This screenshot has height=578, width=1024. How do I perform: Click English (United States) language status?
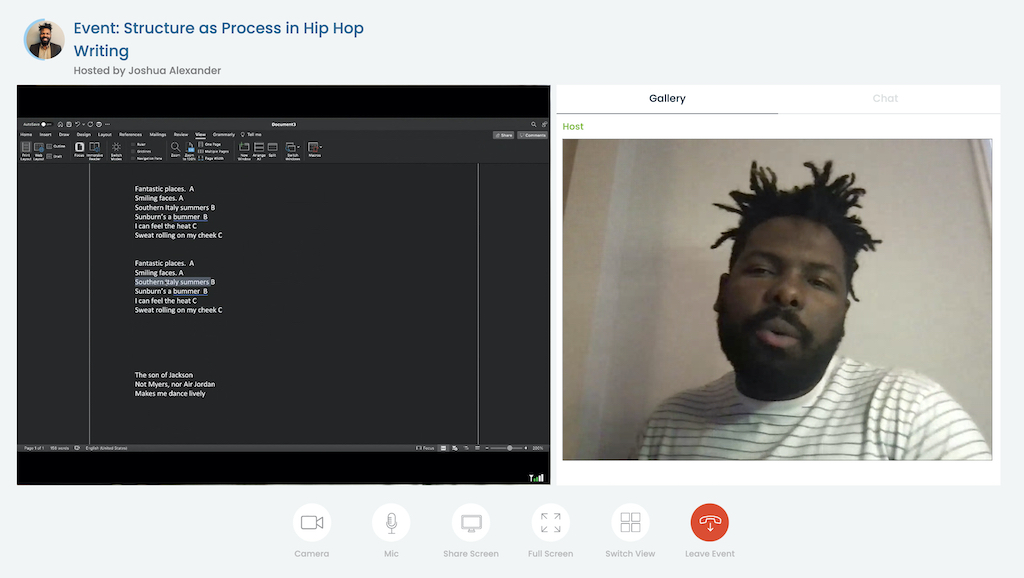click(x=106, y=448)
